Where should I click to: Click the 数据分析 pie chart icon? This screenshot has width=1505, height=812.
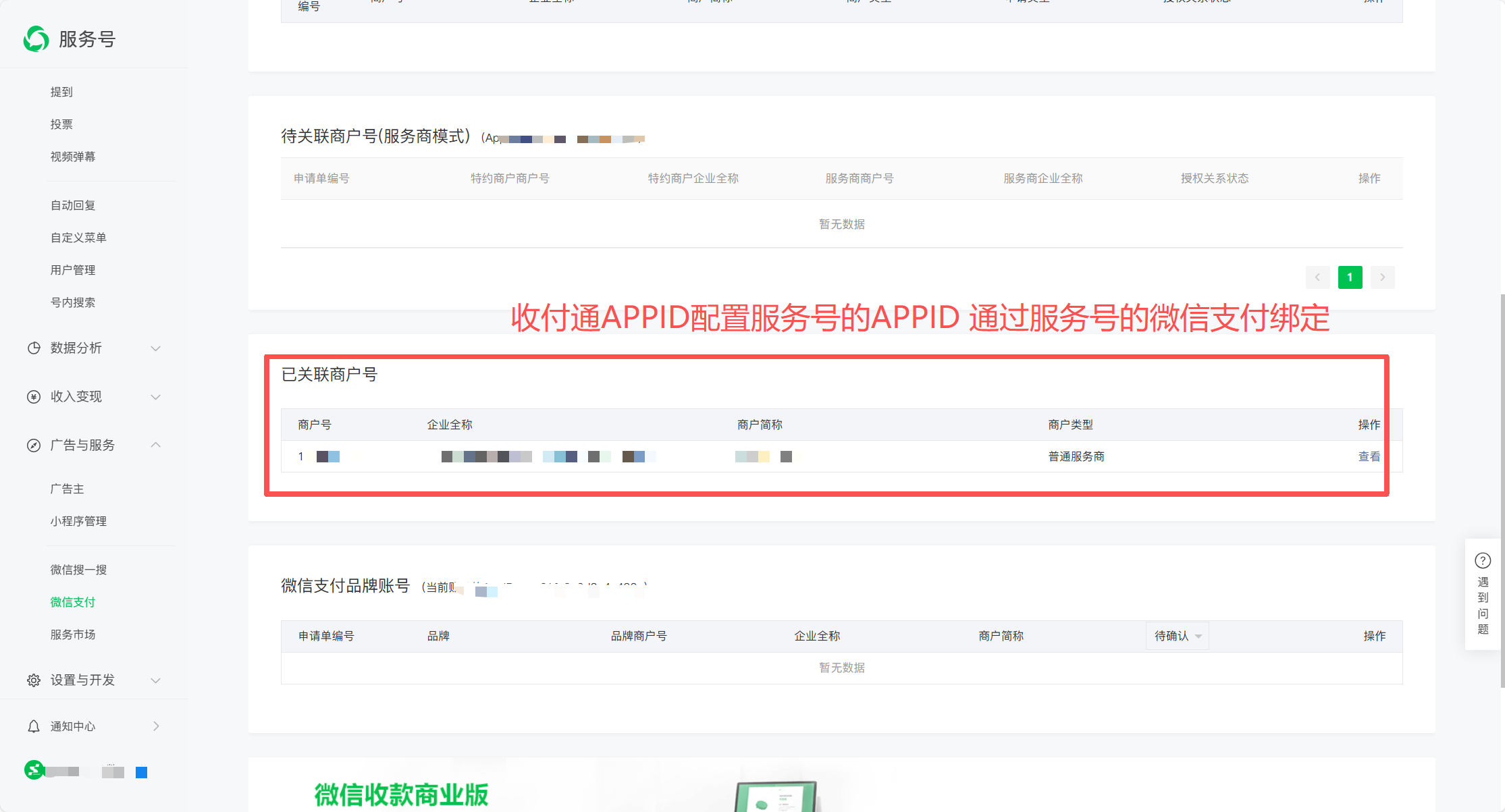34,348
